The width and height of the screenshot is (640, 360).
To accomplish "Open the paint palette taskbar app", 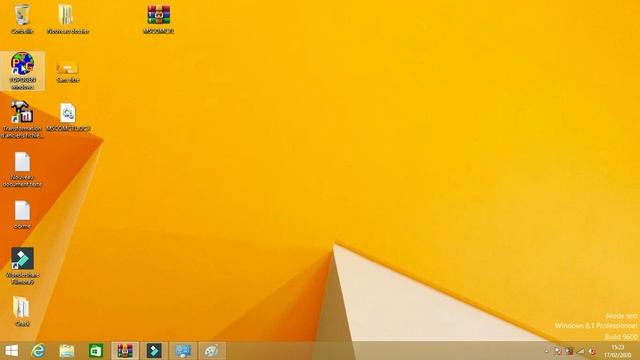I will tap(212, 351).
